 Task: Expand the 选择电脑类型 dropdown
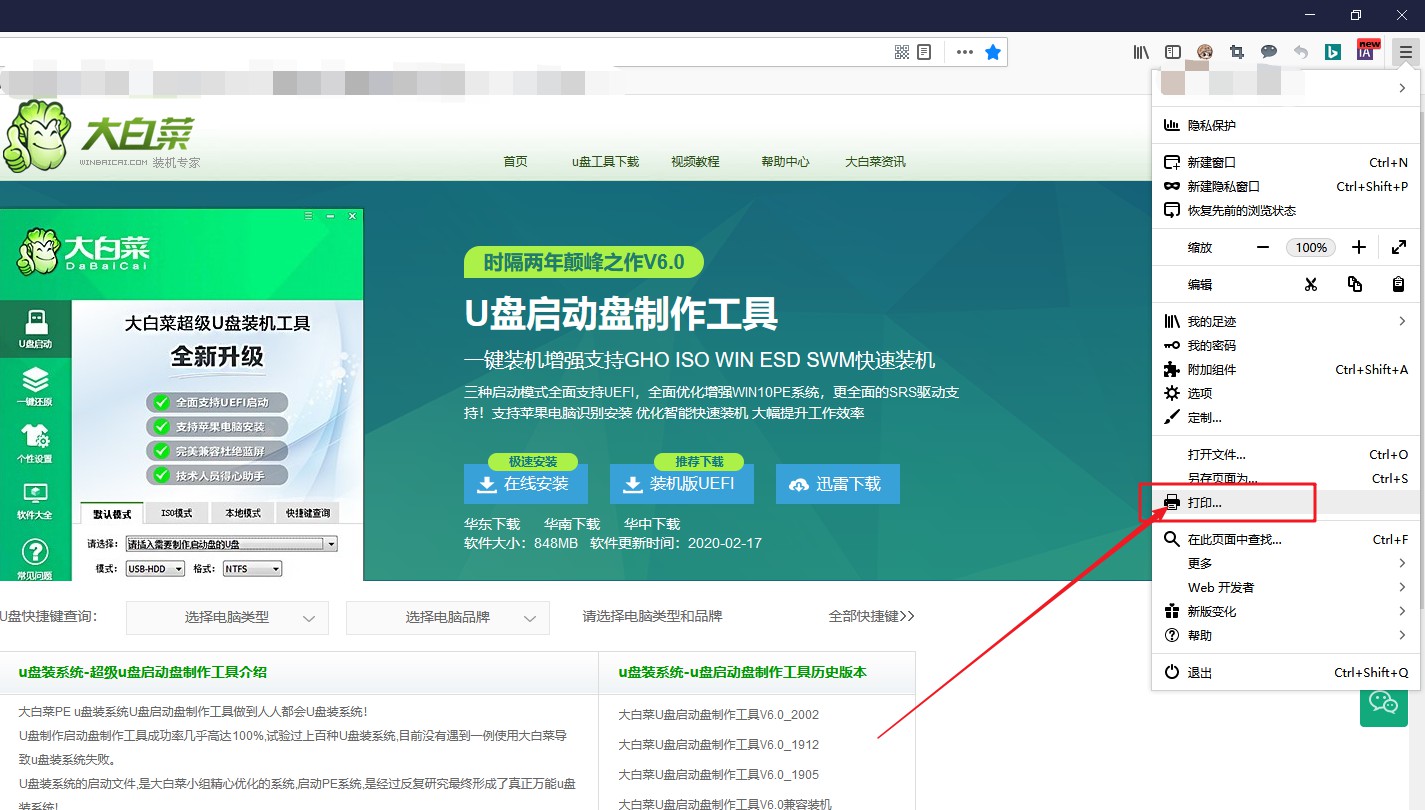point(226,618)
